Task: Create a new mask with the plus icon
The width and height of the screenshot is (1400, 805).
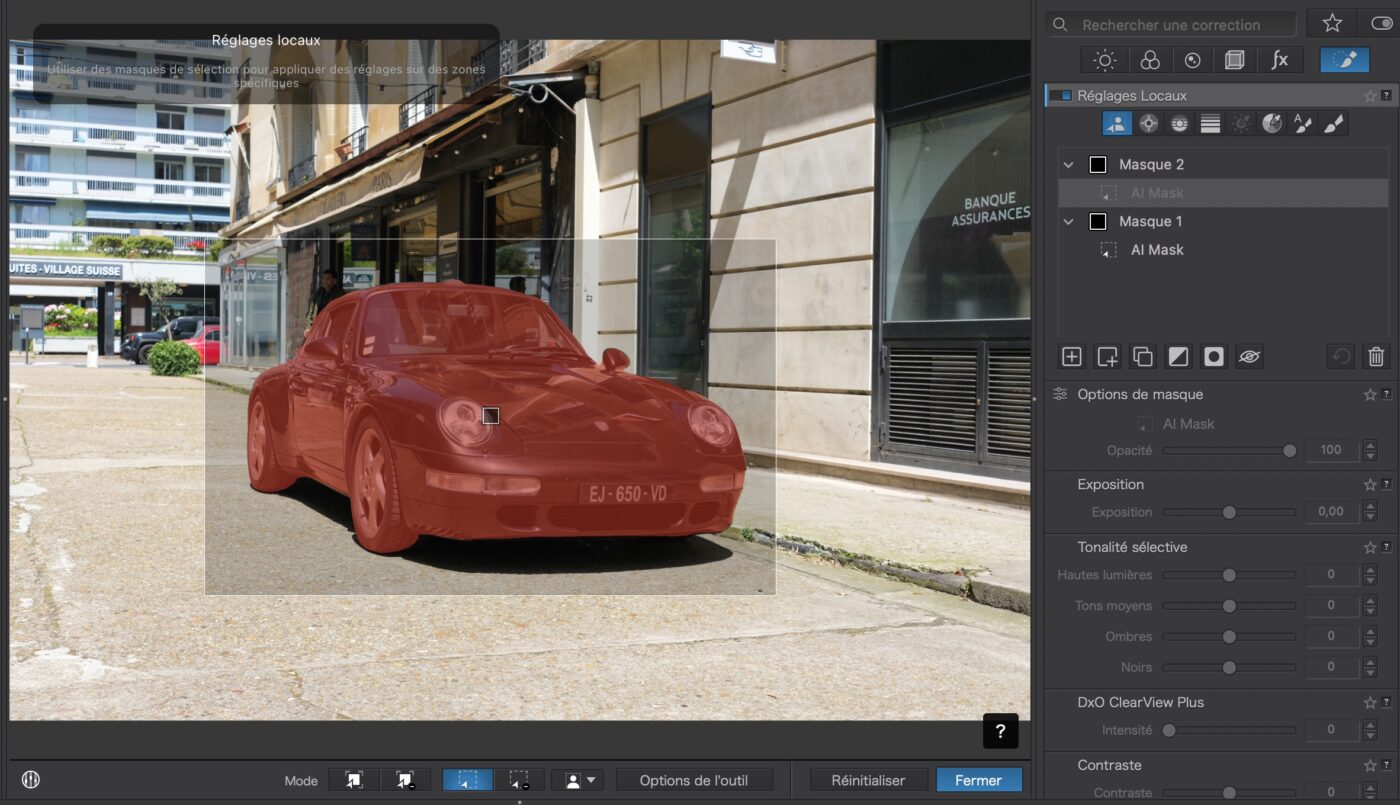Action: coord(1071,356)
